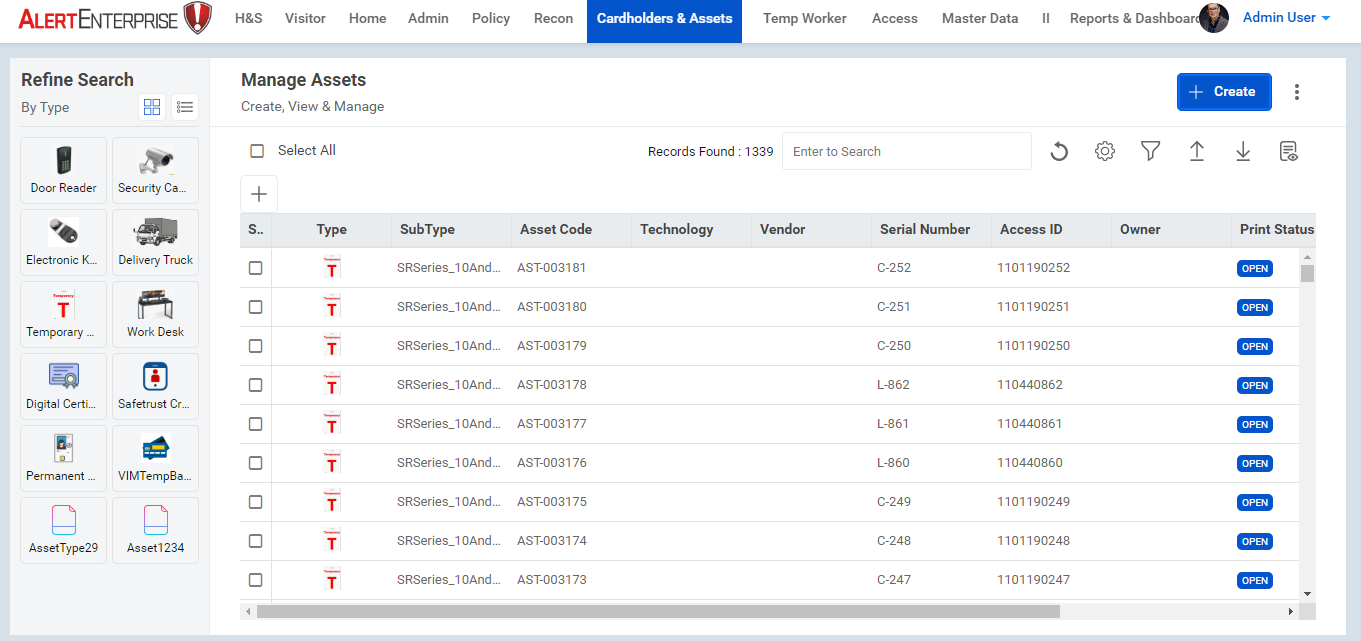The width and height of the screenshot is (1361, 641).
Task: Click the download arrow icon
Action: pyautogui.click(x=1243, y=151)
